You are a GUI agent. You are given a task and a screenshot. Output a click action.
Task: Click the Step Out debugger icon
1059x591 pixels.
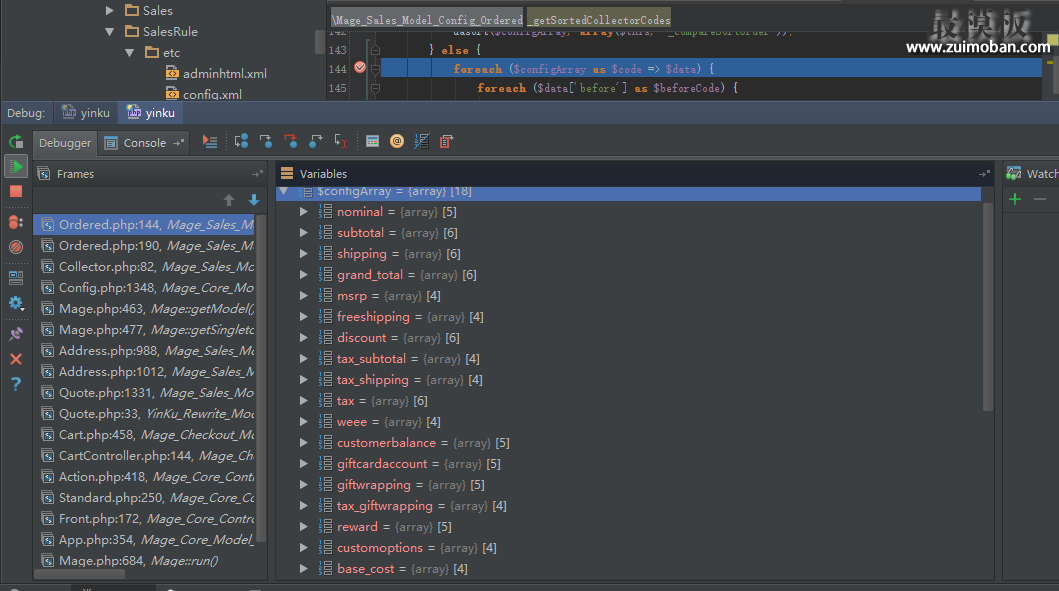point(316,142)
